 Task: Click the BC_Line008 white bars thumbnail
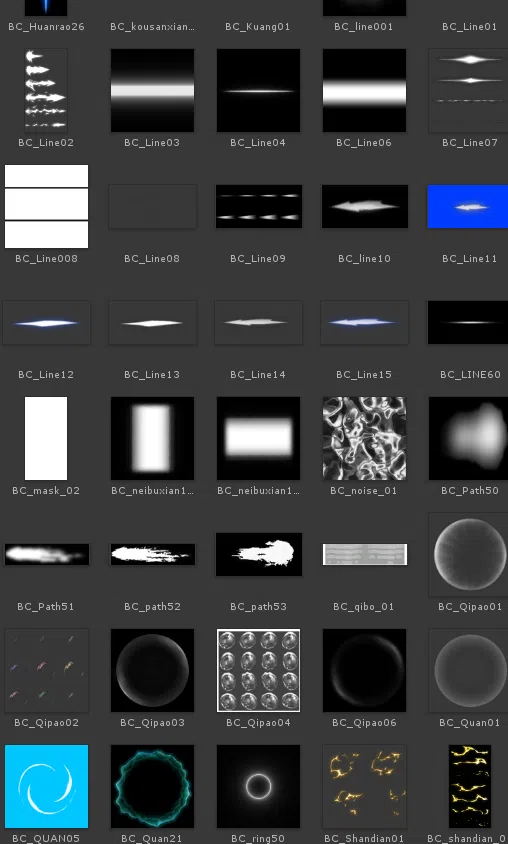[x=46, y=206]
